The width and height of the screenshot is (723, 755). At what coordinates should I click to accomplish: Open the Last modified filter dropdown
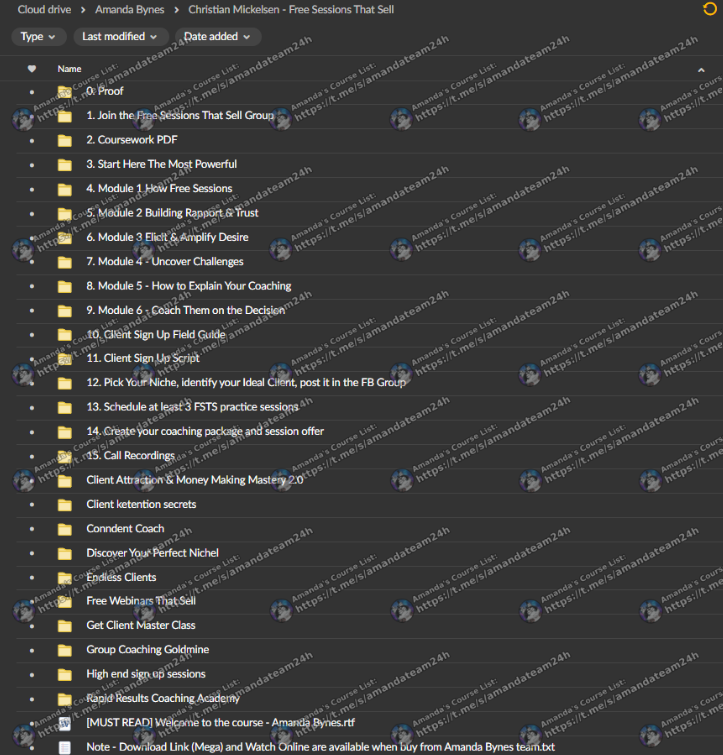(x=120, y=37)
